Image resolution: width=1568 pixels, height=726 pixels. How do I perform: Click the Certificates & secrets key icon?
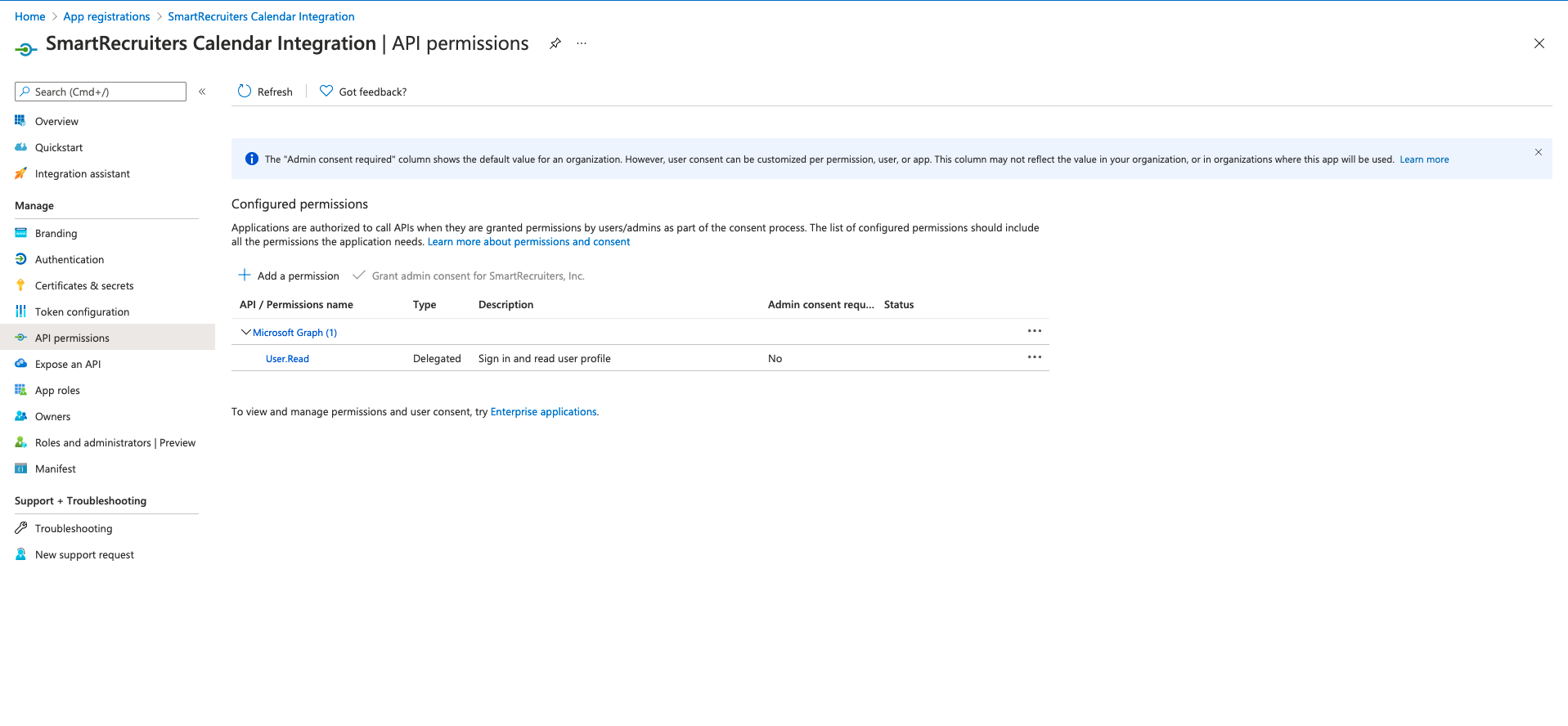[x=20, y=285]
